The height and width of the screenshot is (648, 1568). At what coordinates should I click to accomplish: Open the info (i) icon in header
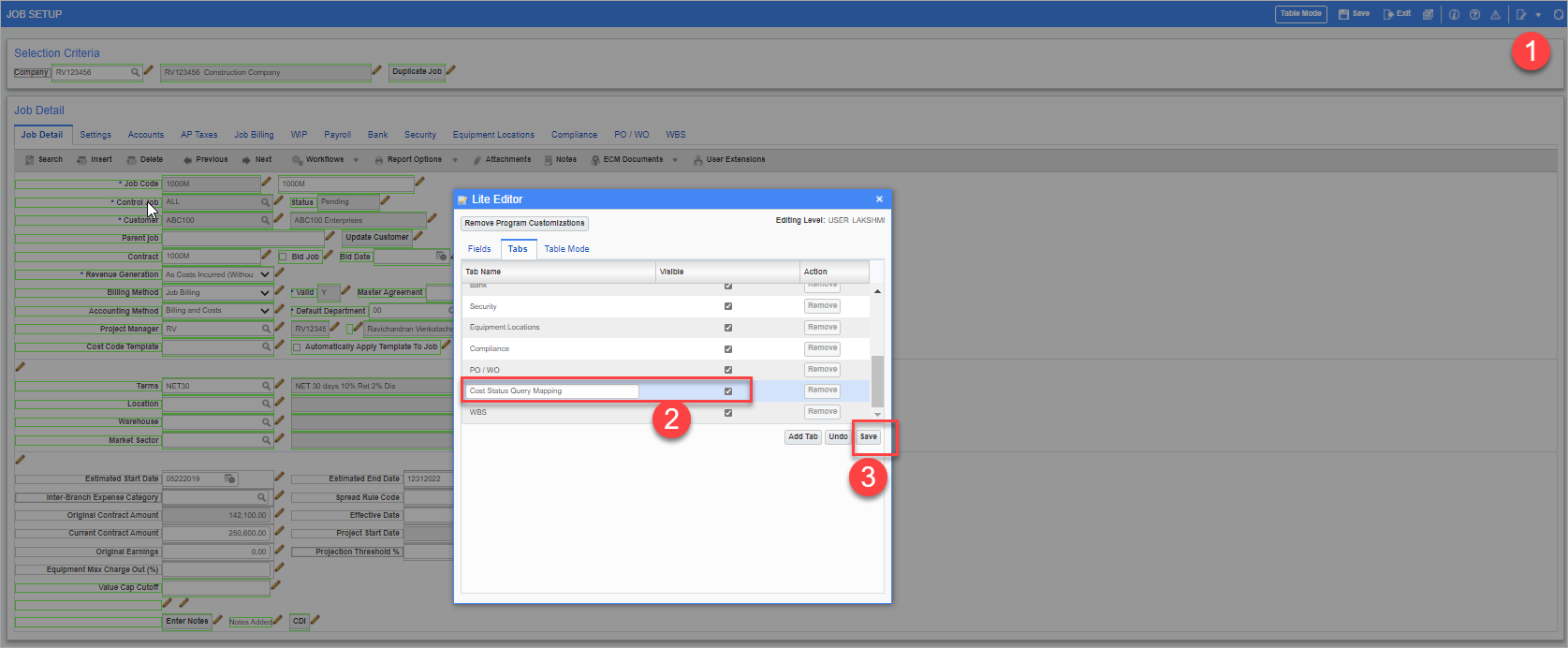coord(1454,14)
